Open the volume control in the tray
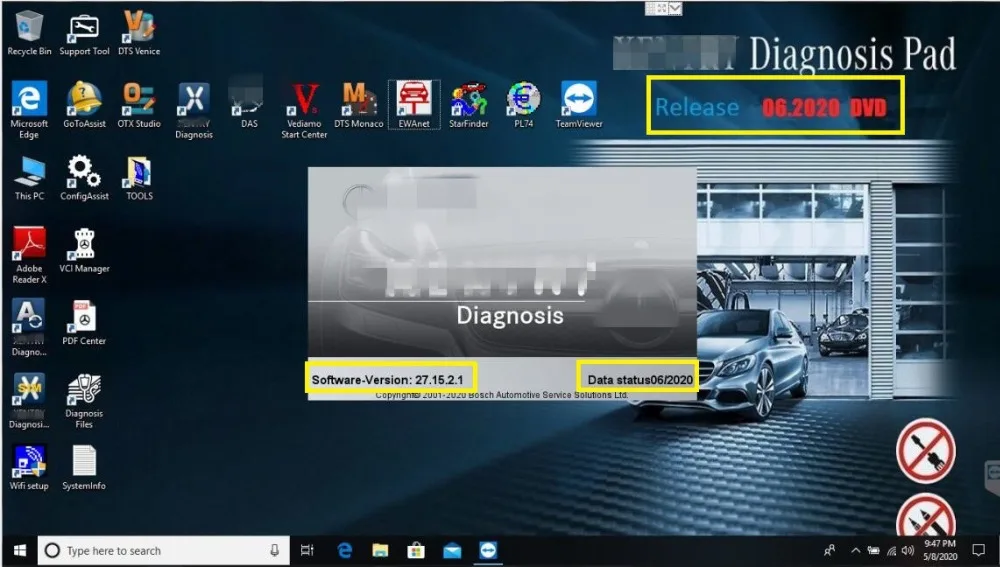The height and width of the screenshot is (567, 1000). [908, 550]
